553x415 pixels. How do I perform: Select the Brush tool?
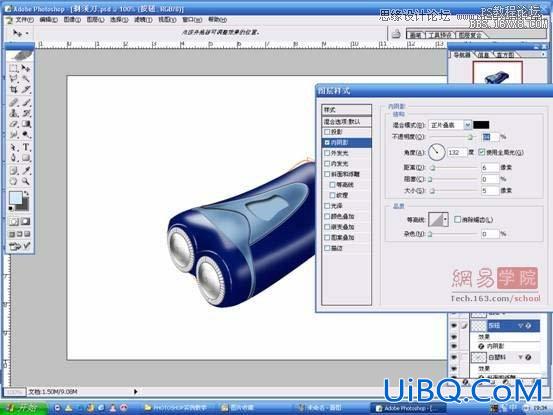point(26,103)
